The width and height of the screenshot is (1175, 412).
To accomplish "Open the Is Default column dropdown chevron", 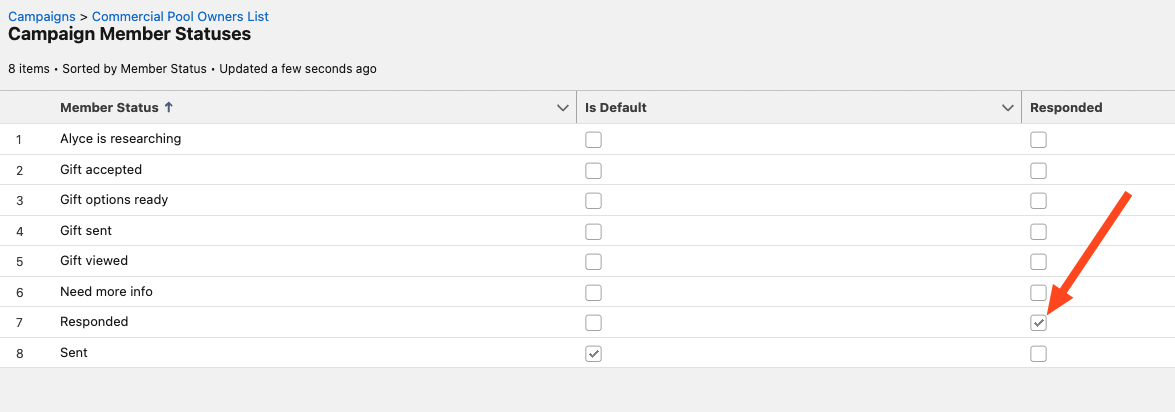I will coord(1008,108).
